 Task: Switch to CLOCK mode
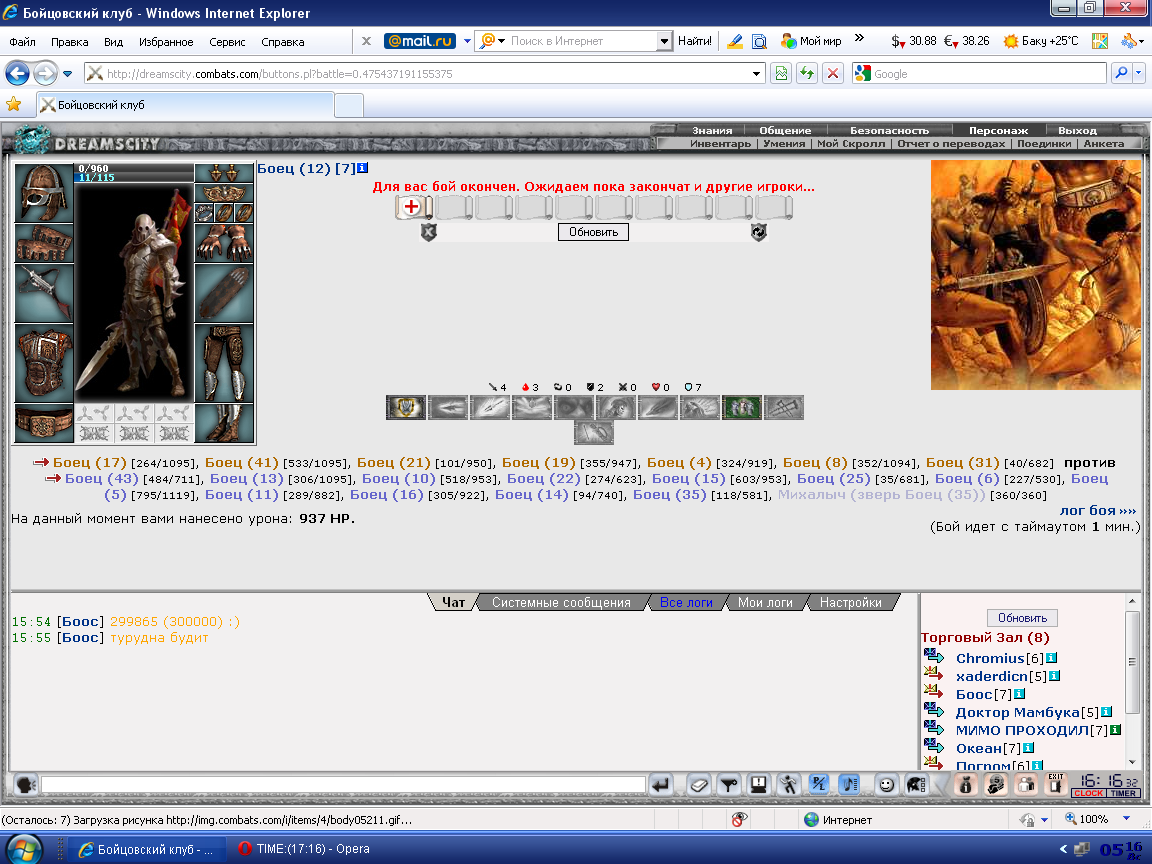pyautogui.click(x=1088, y=793)
